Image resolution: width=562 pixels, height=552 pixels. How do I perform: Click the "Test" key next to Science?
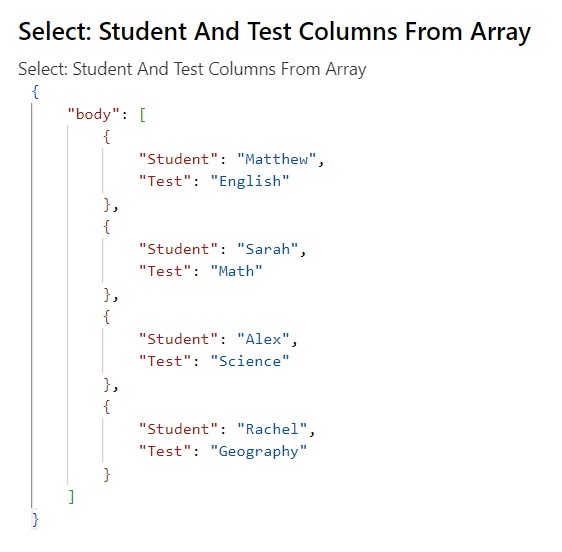click(165, 361)
